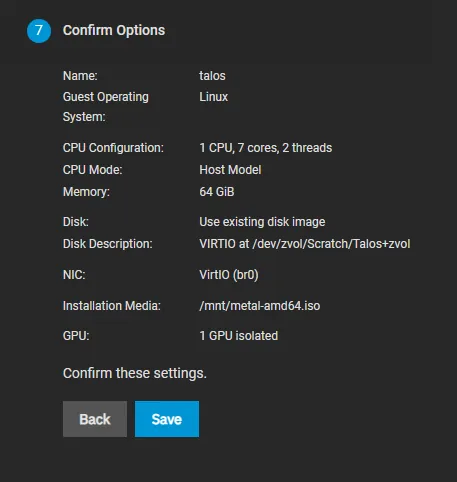Select the Confirm Options step header
Image resolution: width=457 pixels, height=482 pixels.
coord(114,30)
